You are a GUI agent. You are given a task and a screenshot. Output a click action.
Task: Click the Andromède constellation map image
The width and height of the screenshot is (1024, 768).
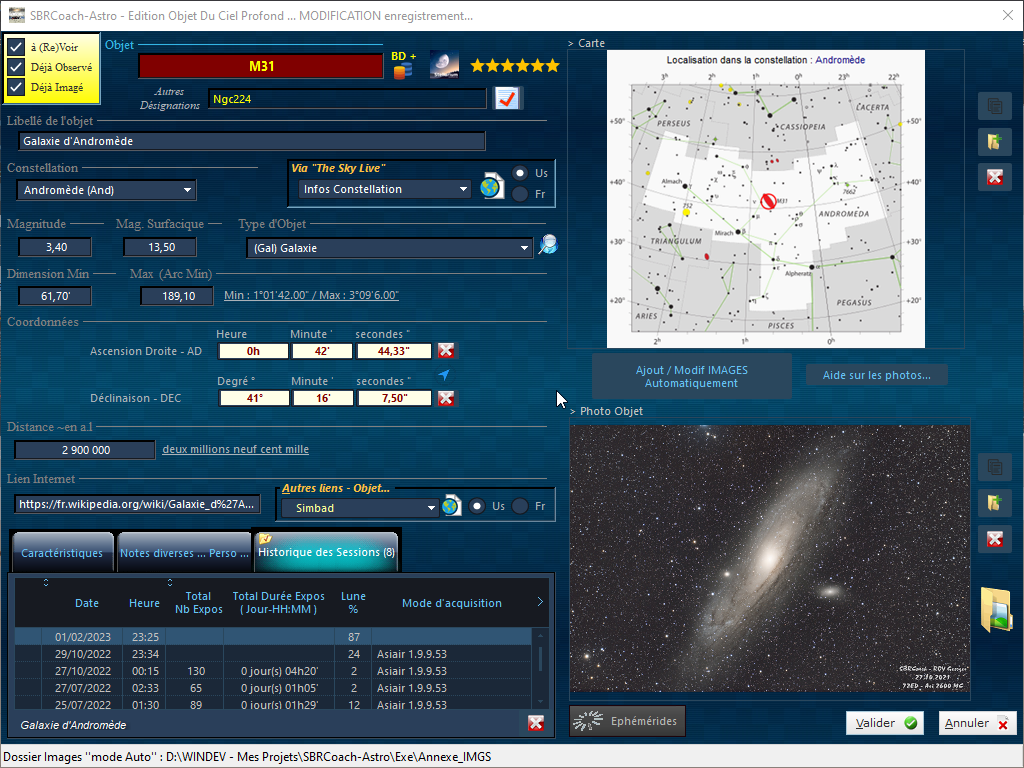click(x=765, y=199)
